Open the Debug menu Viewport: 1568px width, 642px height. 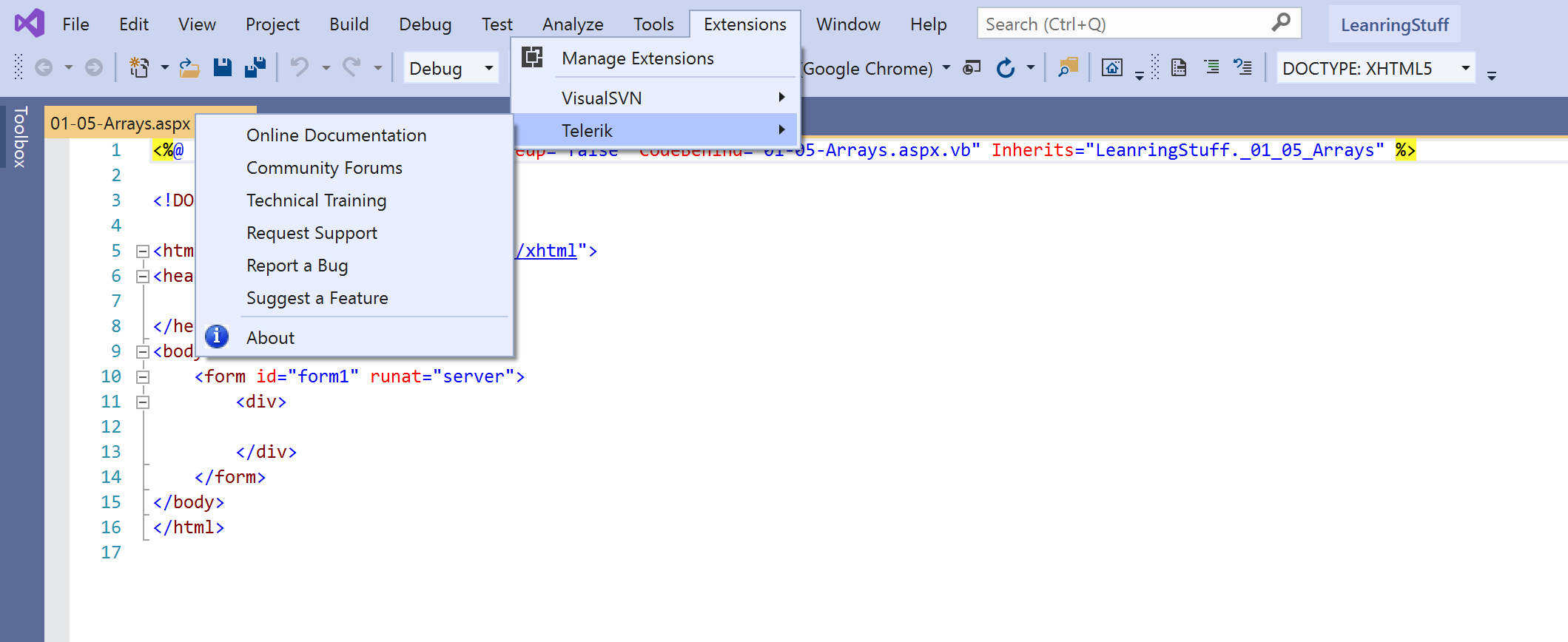pyautogui.click(x=425, y=24)
